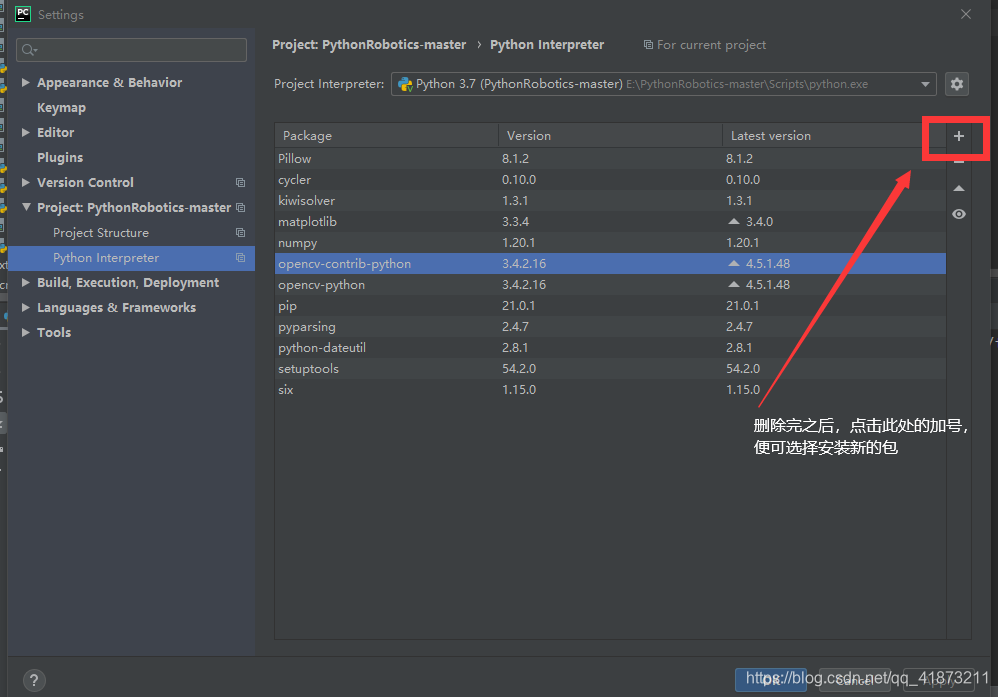Select the setuptools package row
The height and width of the screenshot is (697, 998).
click(610, 369)
